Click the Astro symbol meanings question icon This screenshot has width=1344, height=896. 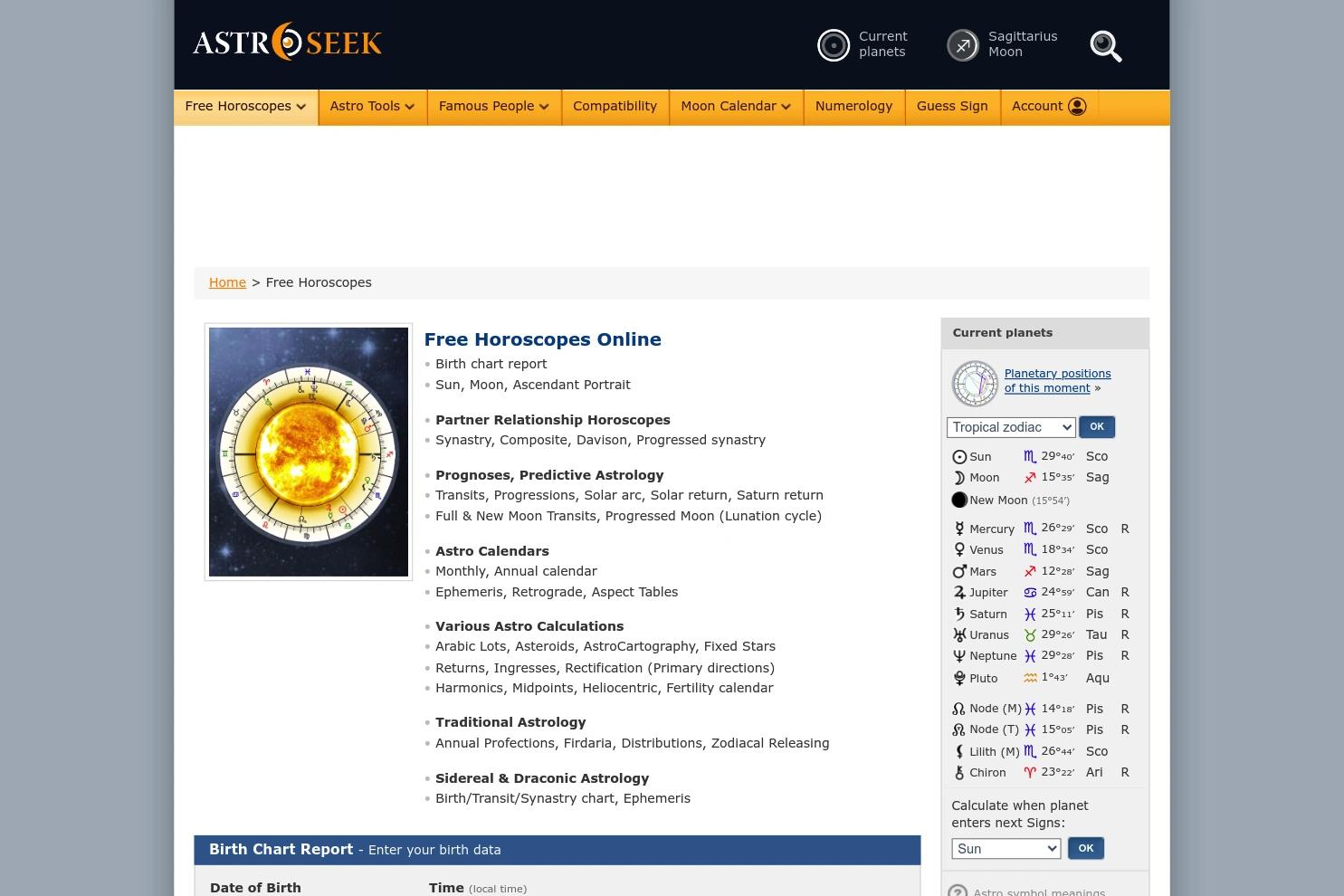tap(958, 891)
